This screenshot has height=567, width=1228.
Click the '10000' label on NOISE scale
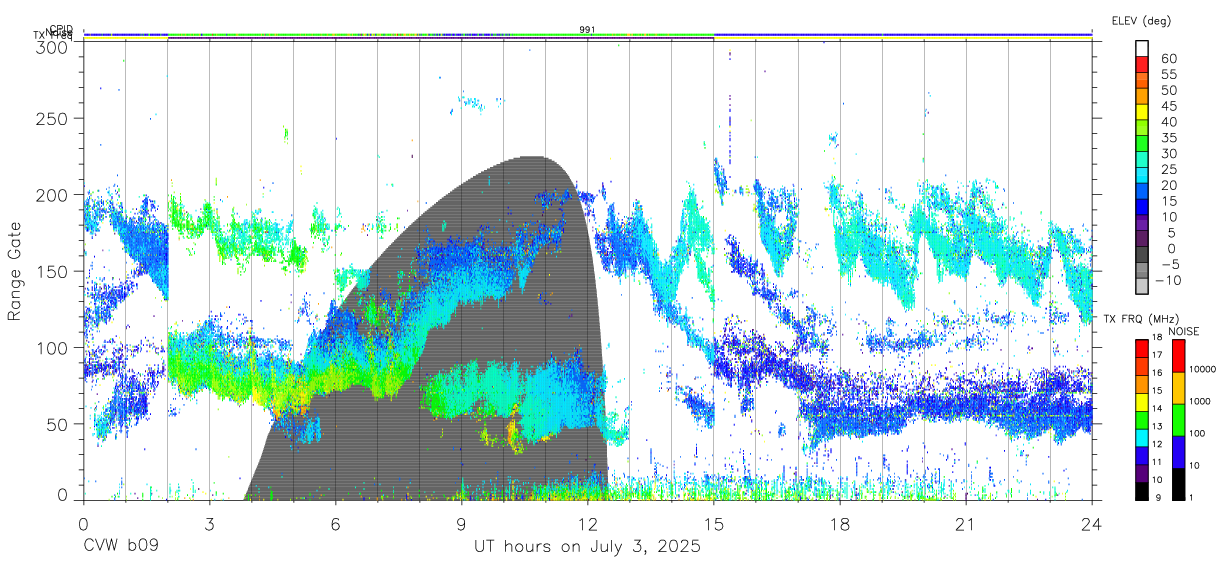point(1202,369)
